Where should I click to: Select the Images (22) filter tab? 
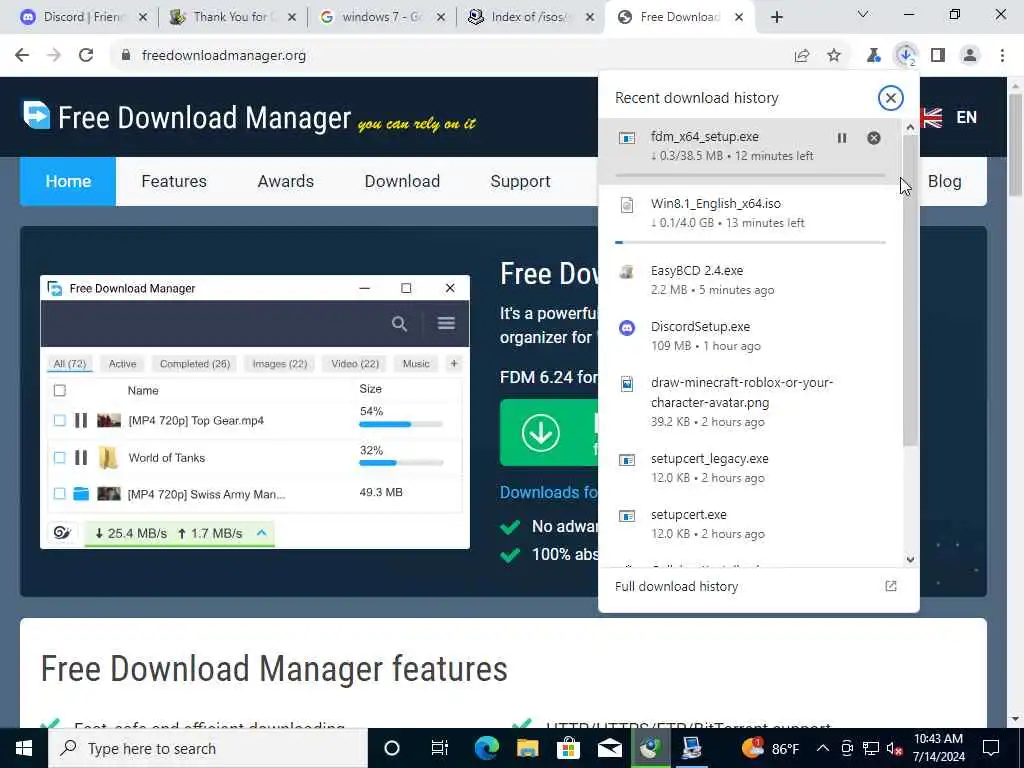280,364
